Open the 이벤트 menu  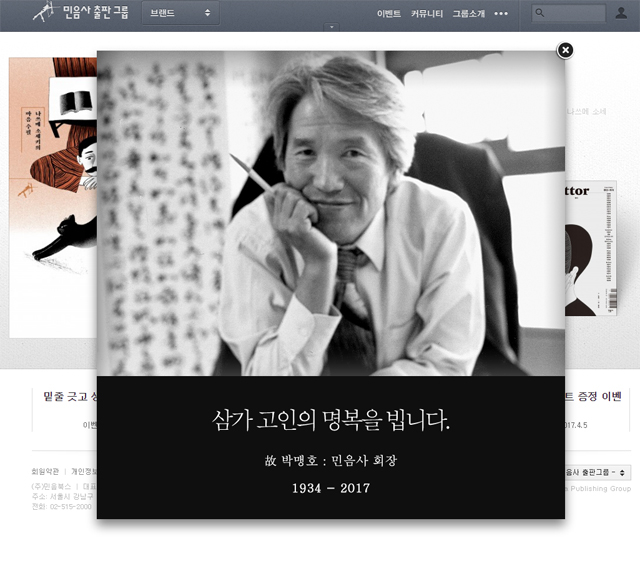(389, 14)
